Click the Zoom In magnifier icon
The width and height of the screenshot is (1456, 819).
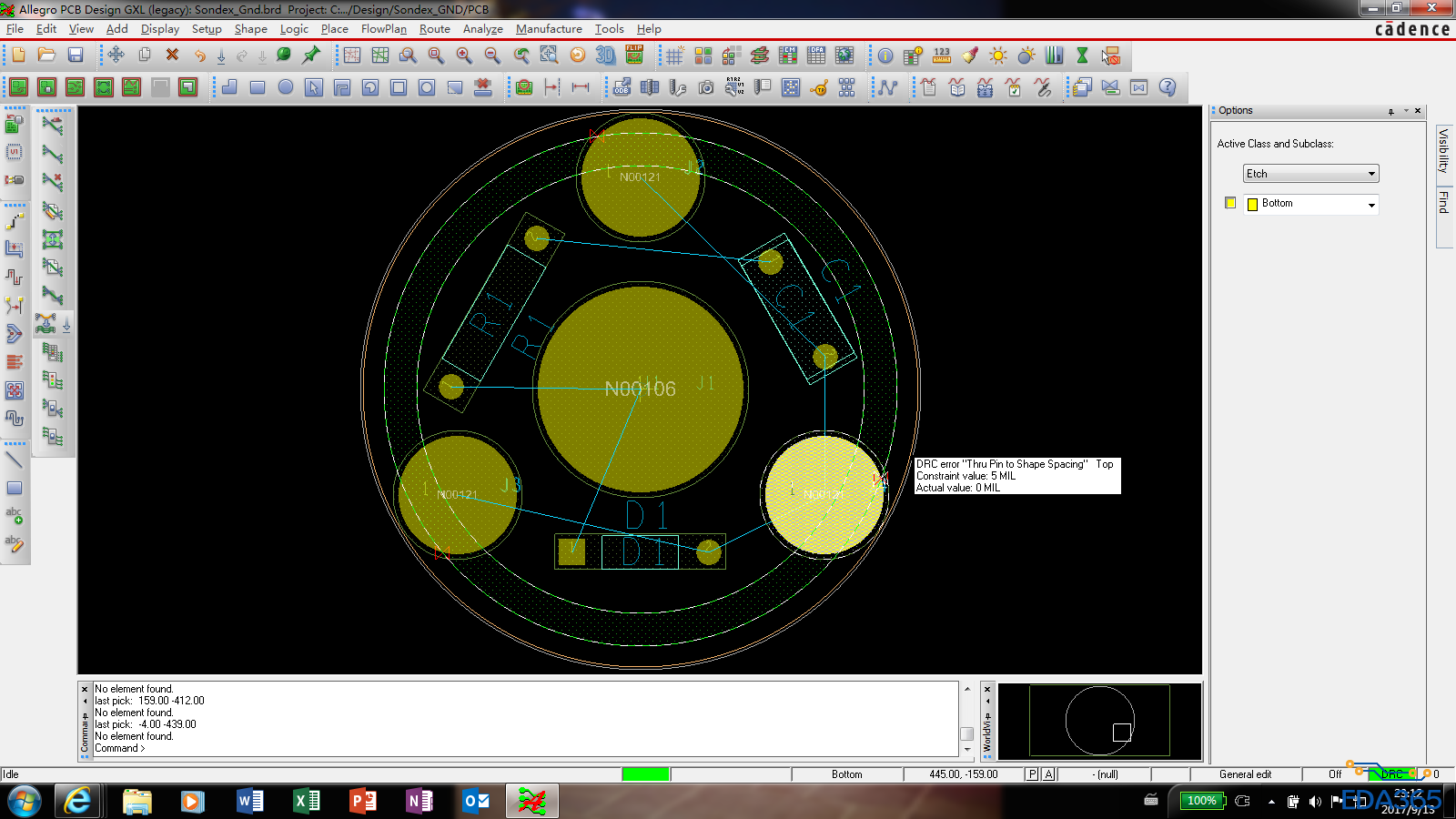[x=464, y=56]
